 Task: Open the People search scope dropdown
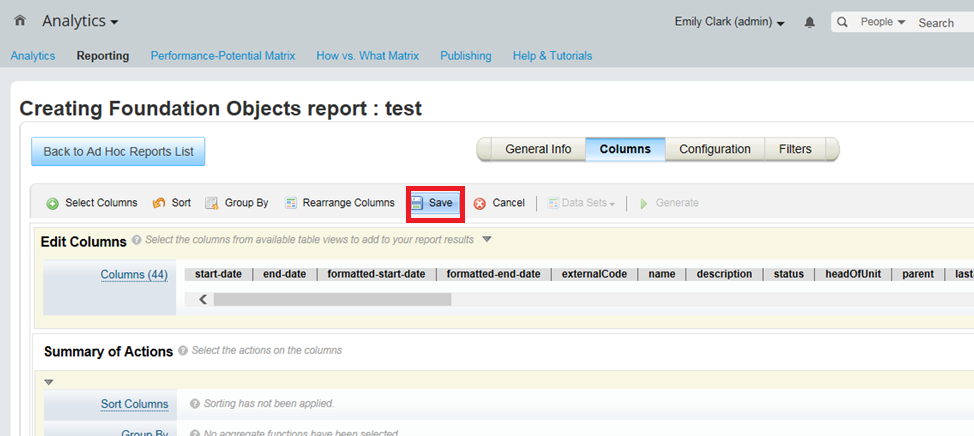tap(883, 22)
